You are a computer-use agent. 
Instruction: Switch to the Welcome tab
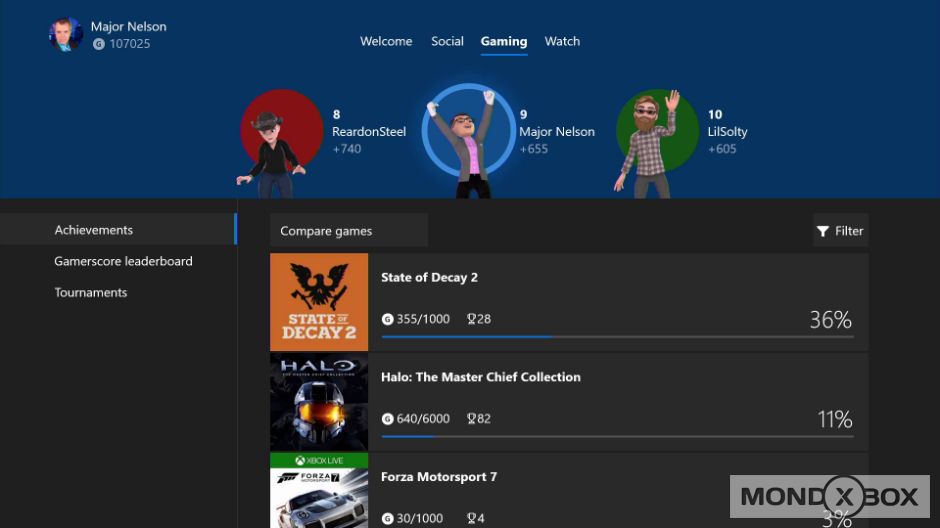pos(386,41)
